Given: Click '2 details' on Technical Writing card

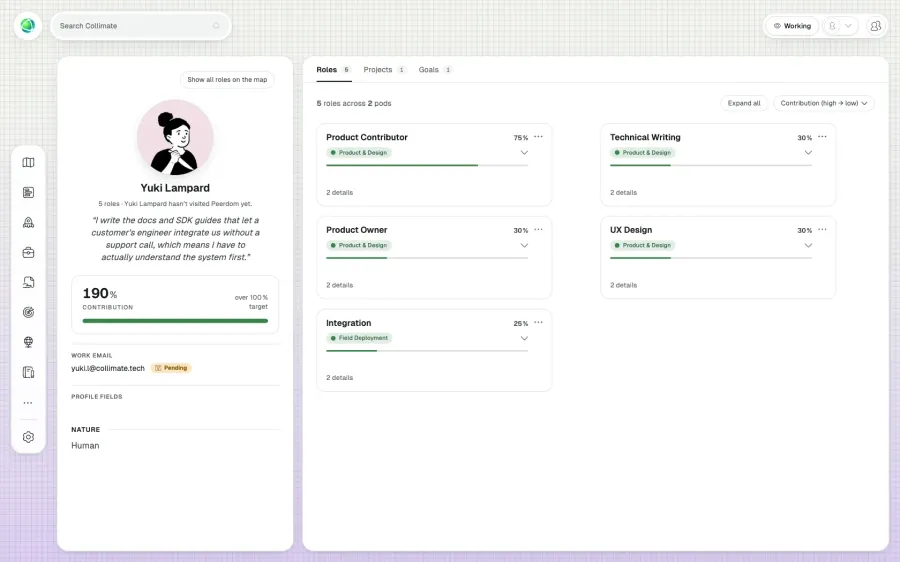Looking at the screenshot, I should coord(623,192).
